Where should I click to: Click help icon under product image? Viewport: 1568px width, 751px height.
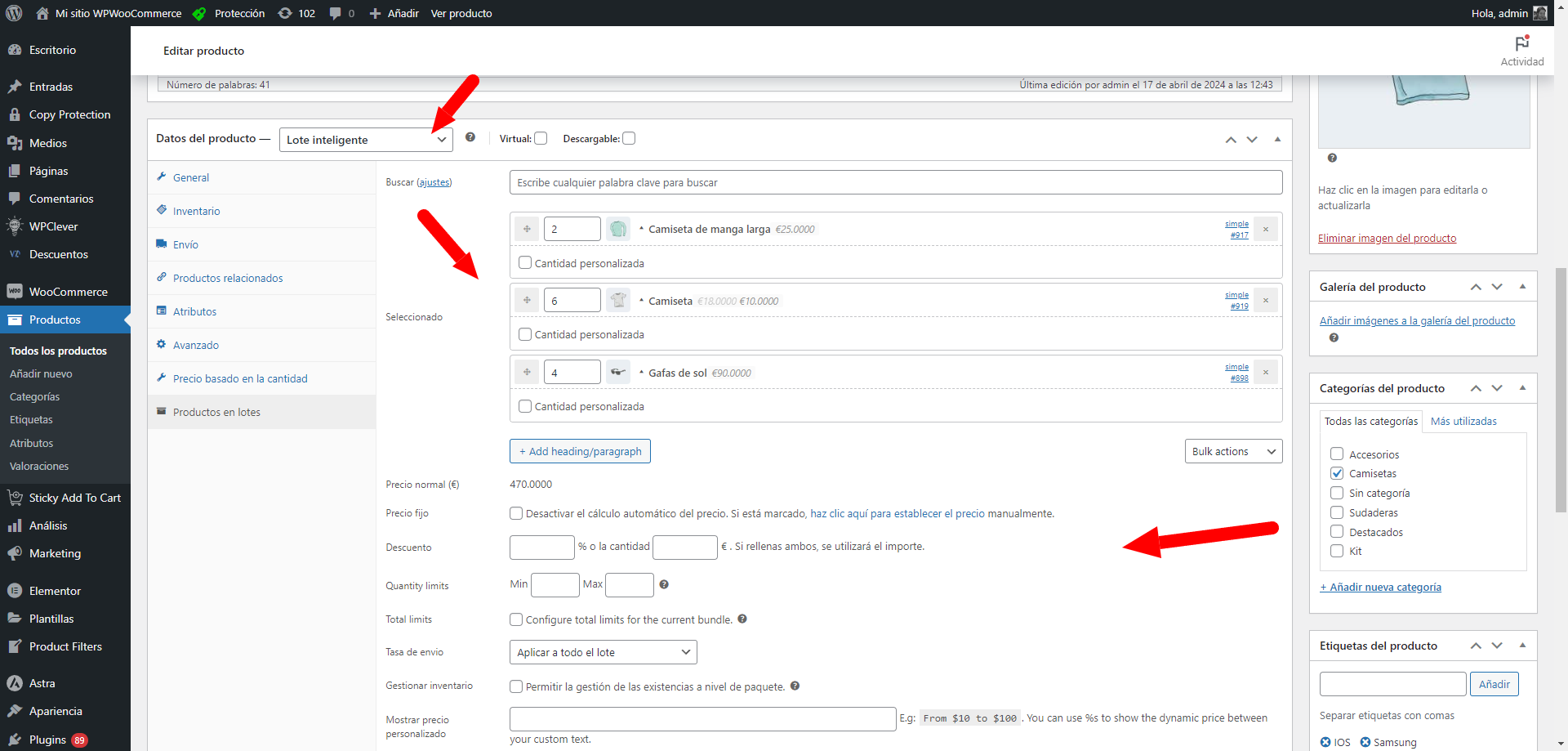click(1332, 158)
